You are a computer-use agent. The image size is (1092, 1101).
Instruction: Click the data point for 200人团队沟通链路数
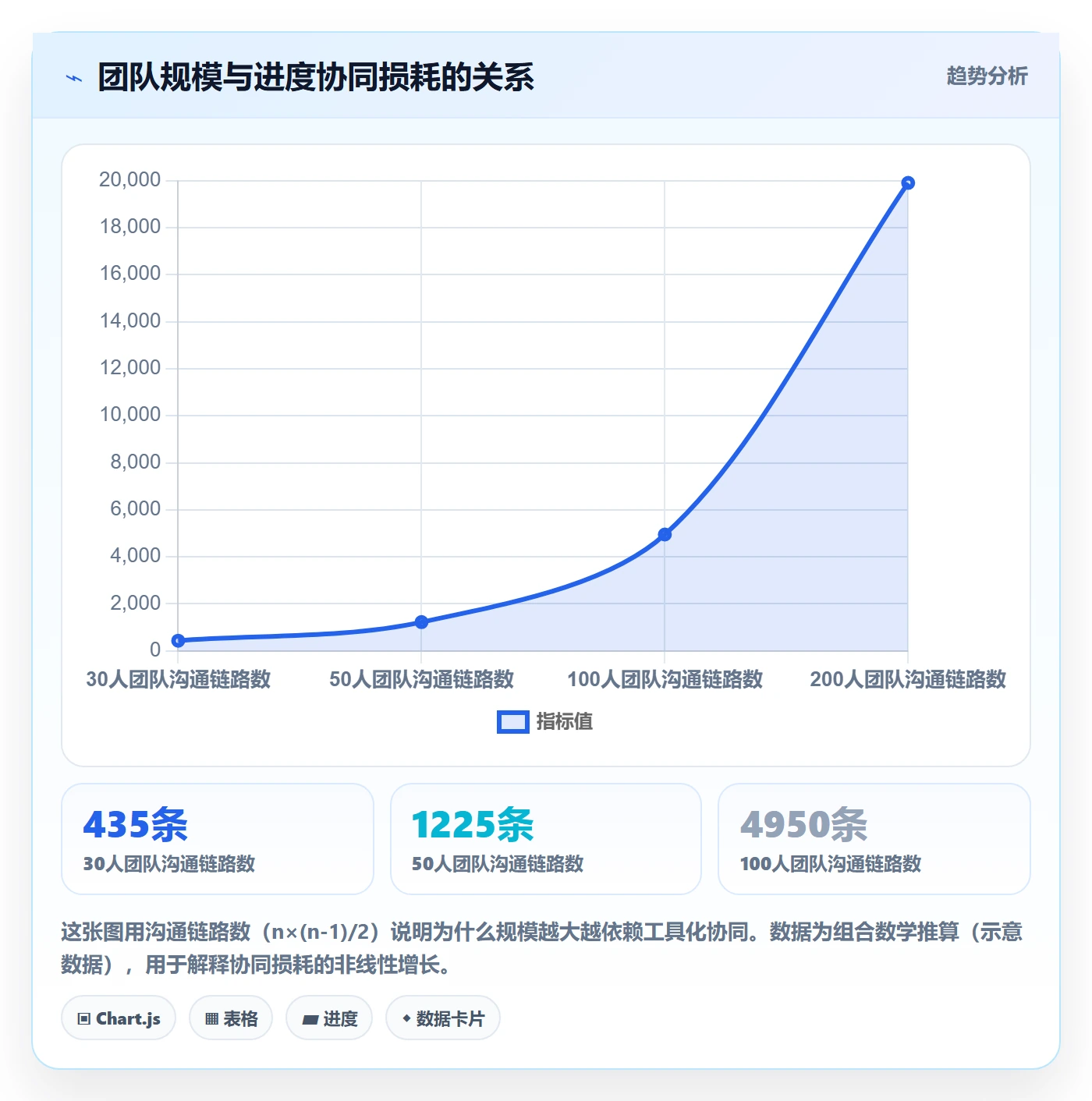tap(908, 183)
